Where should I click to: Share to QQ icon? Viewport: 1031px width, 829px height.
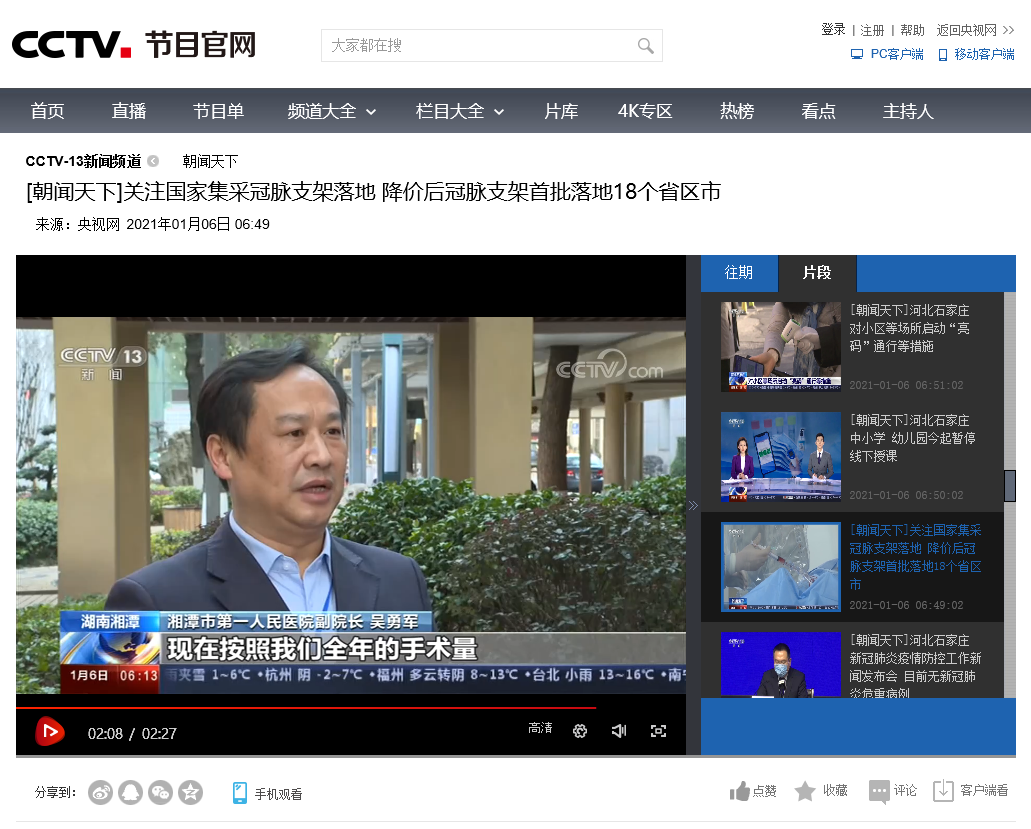(130, 793)
